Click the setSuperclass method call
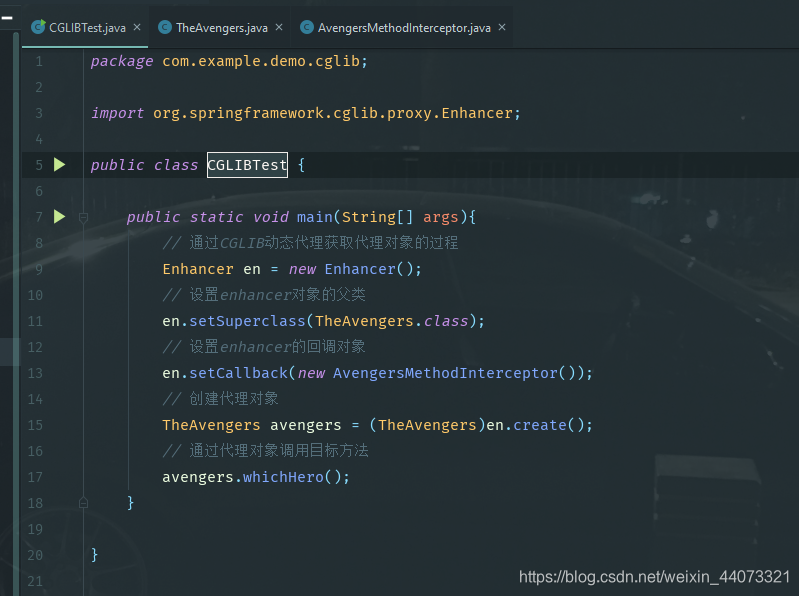This screenshot has height=596, width=799. tap(247, 321)
